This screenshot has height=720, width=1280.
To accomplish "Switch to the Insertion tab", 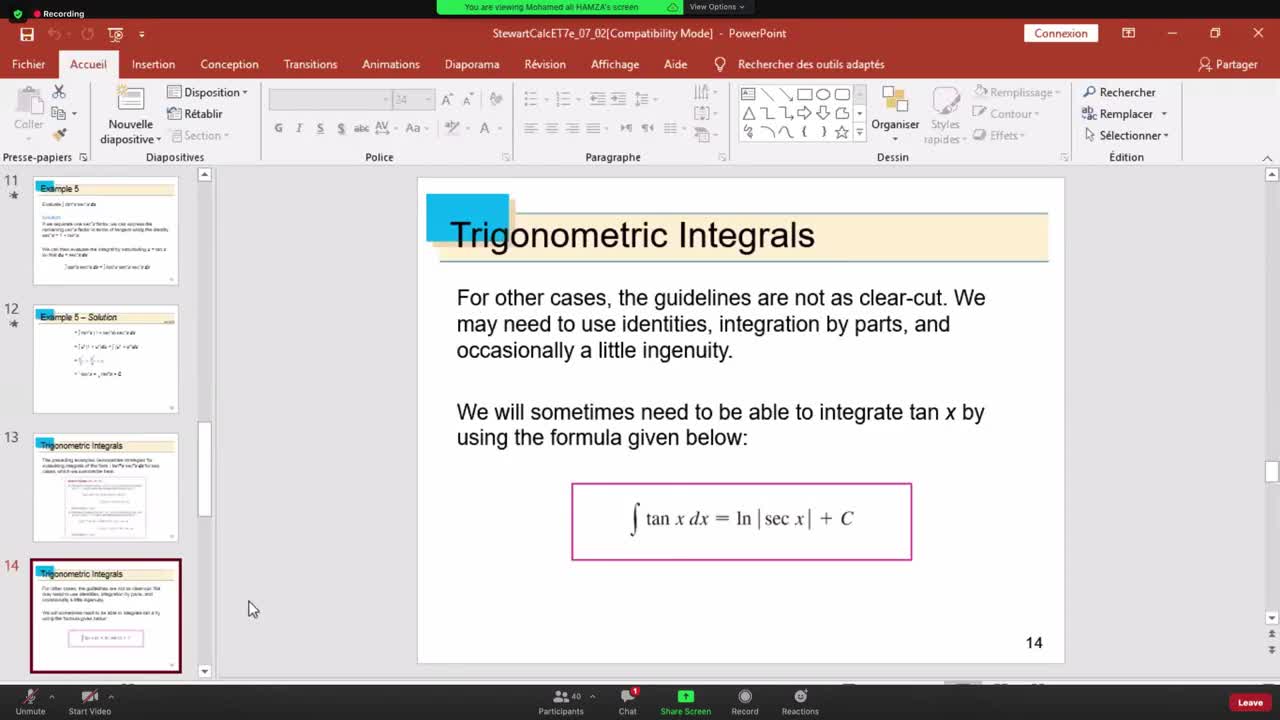I will [153, 64].
